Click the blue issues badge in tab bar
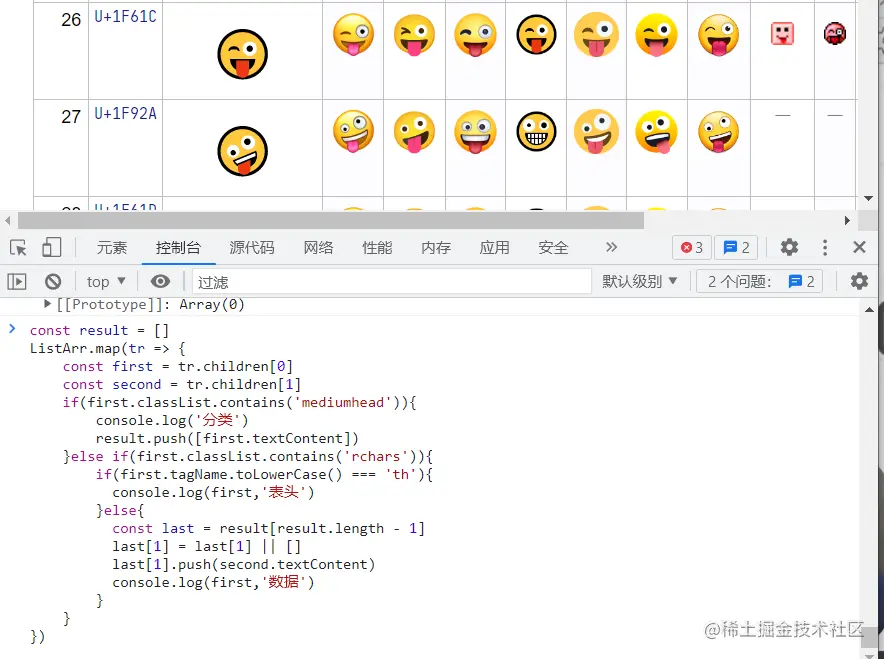Viewport: 884px width, 659px height. click(736, 247)
